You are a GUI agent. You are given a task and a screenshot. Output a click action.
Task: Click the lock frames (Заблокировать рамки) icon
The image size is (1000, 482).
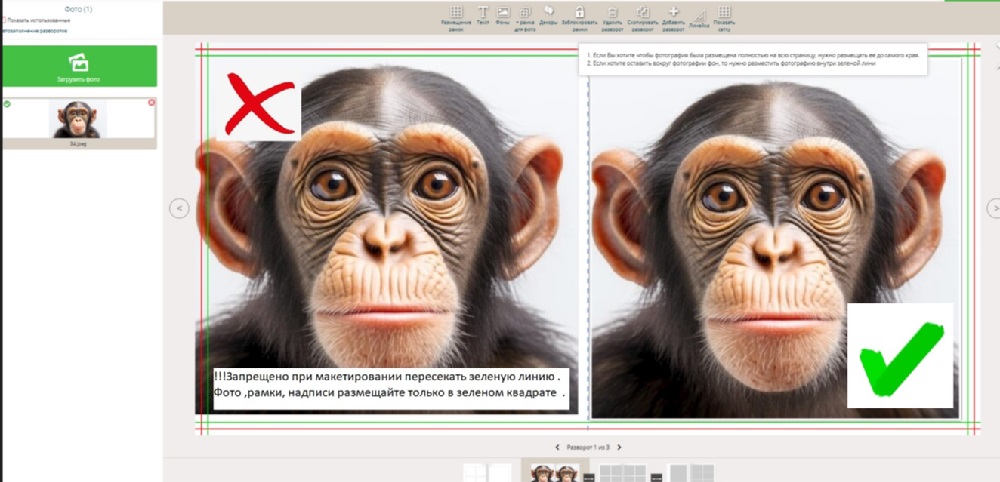[580, 14]
